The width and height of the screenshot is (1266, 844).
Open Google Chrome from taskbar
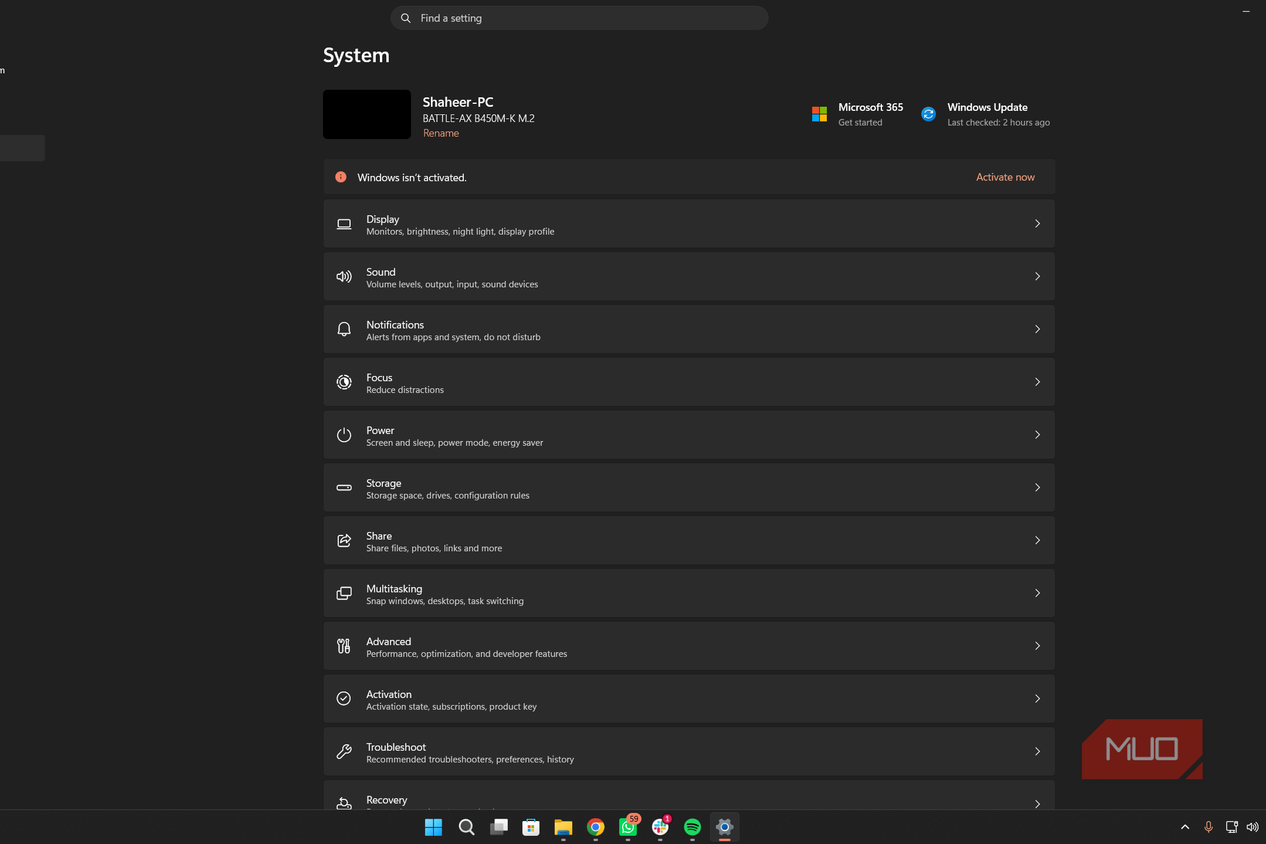coord(596,827)
